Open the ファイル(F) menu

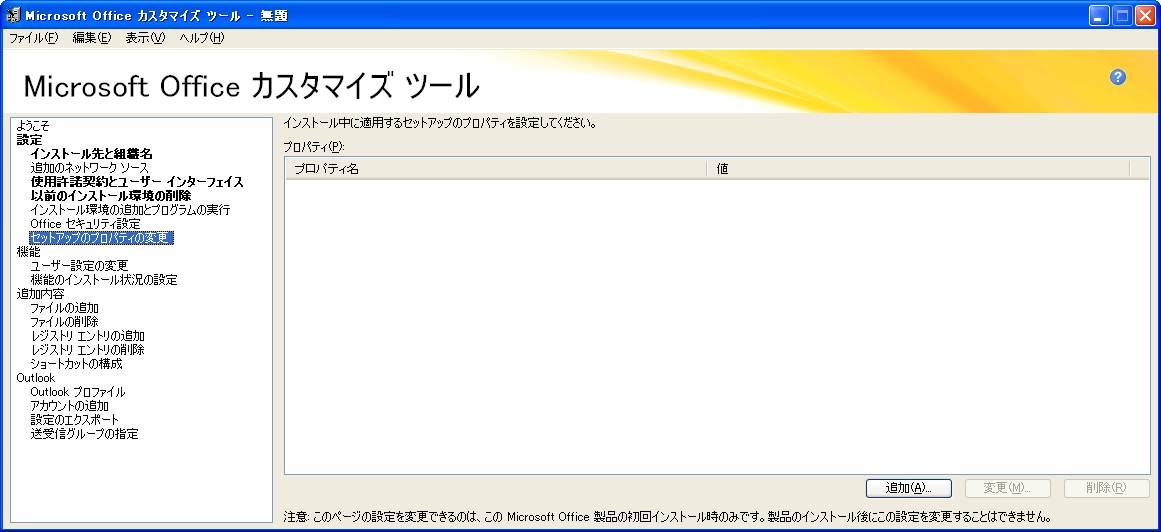pos(33,38)
